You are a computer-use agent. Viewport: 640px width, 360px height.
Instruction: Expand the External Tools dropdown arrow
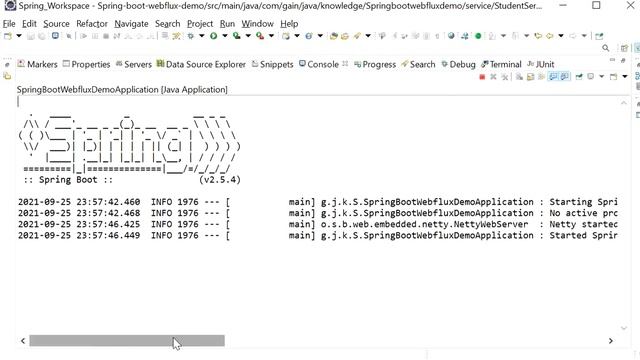(271, 36)
